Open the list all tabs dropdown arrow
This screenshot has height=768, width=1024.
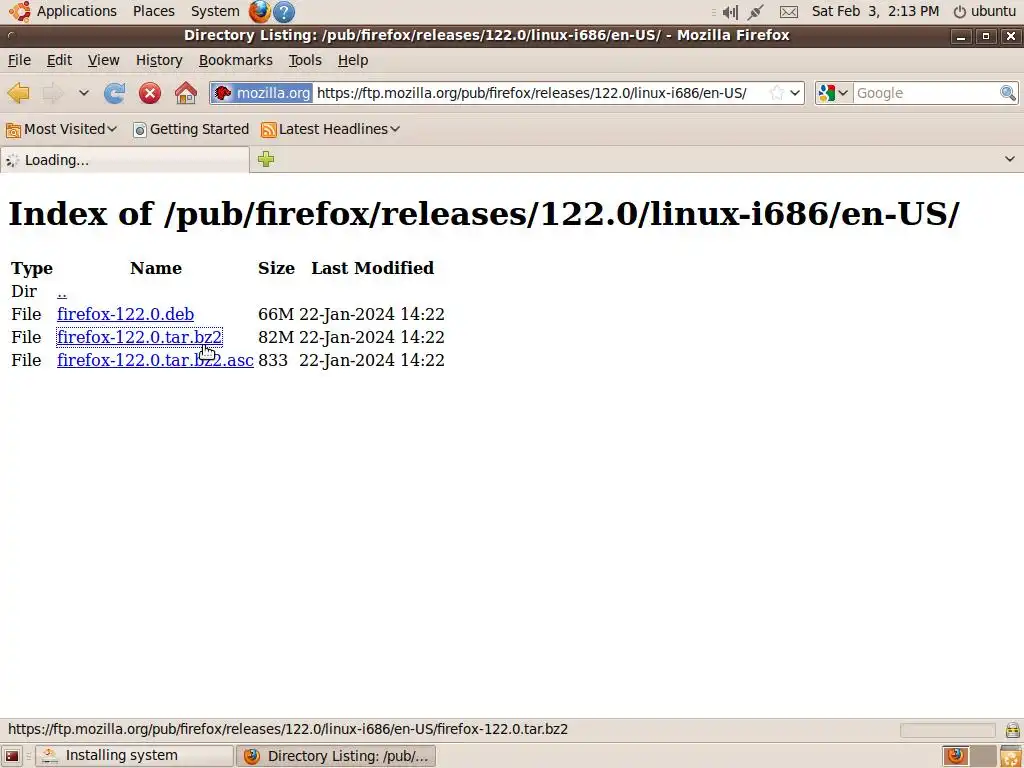1010,159
